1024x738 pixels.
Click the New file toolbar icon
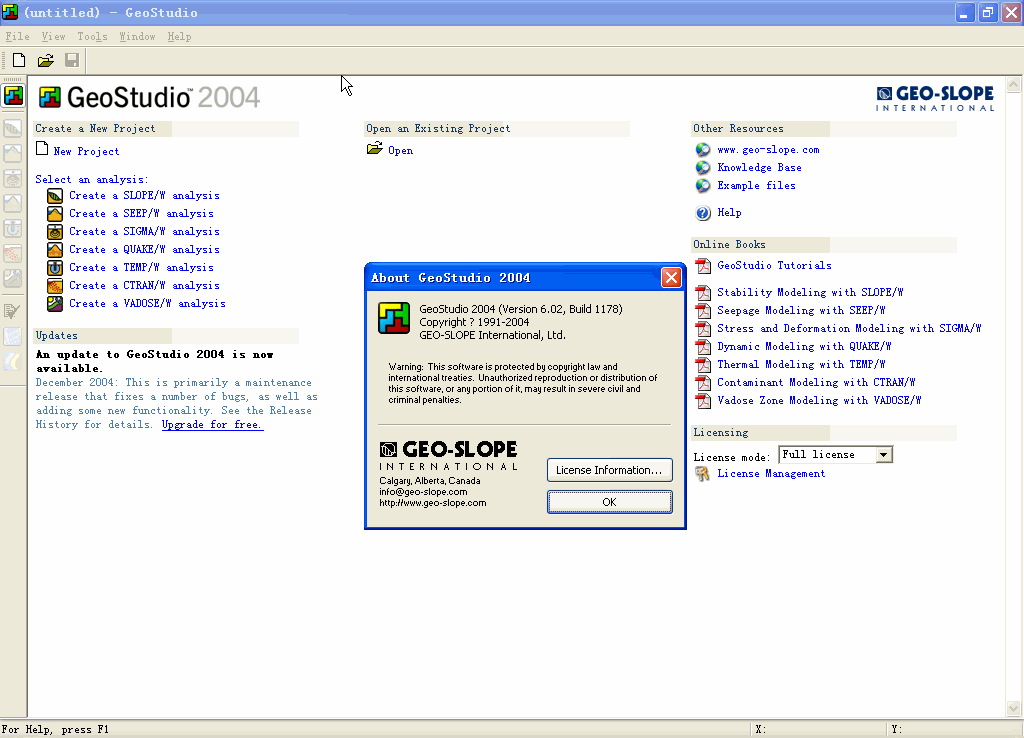[x=19, y=61]
